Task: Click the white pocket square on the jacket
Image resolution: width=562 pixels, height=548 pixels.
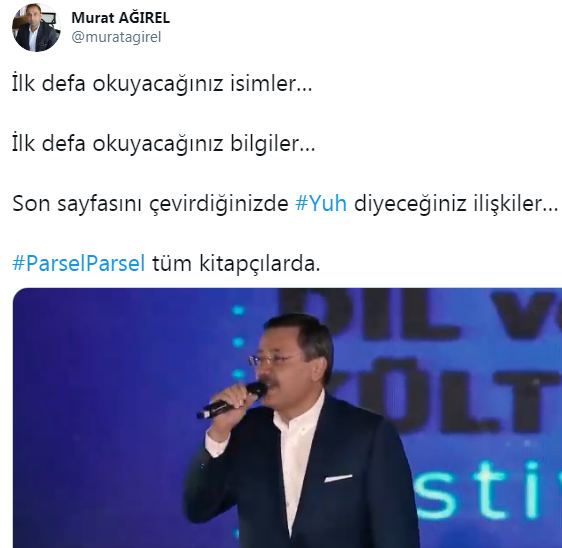Action: 338,478
